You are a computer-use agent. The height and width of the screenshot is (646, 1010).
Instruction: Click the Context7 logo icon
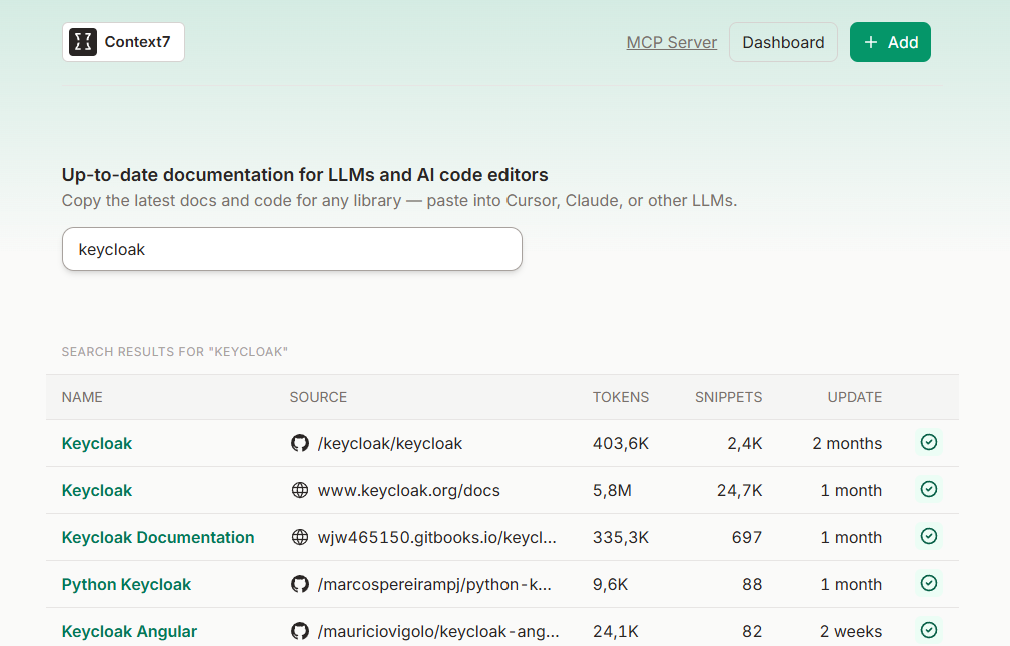coord(83,42)
